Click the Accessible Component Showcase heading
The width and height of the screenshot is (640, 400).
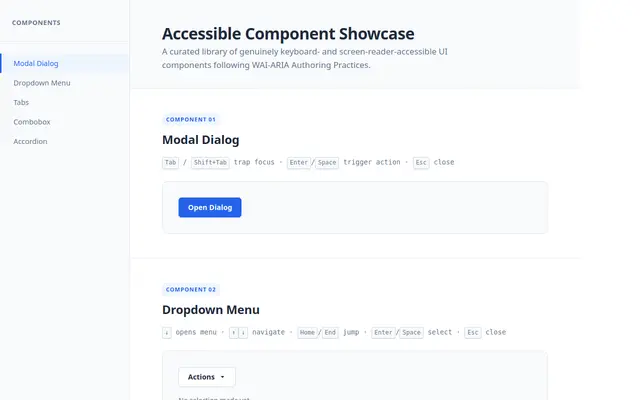[288, 33]
